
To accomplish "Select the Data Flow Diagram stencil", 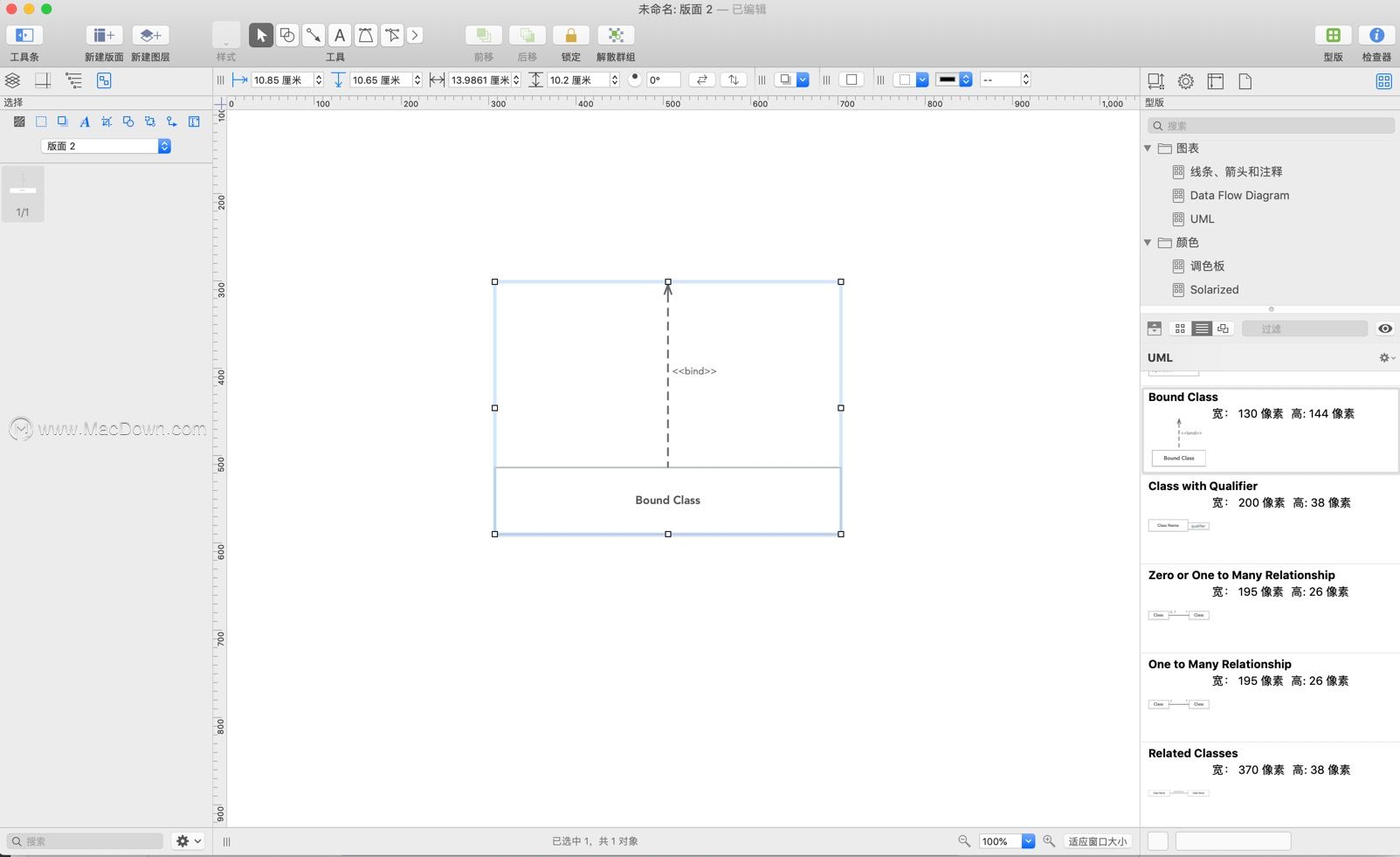I will 1238,196.
